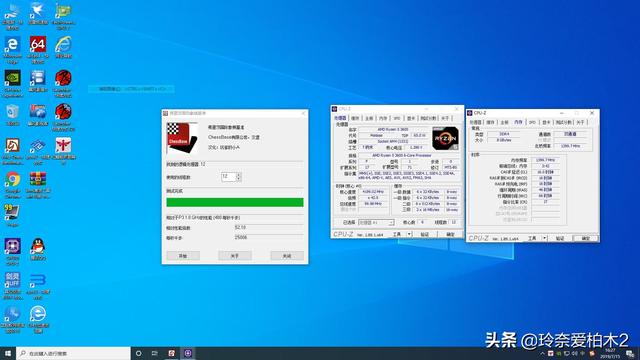Click 确定 button in memory CPU-Z window
This screenshot has width=640, height=360.
tap(585, 238)
